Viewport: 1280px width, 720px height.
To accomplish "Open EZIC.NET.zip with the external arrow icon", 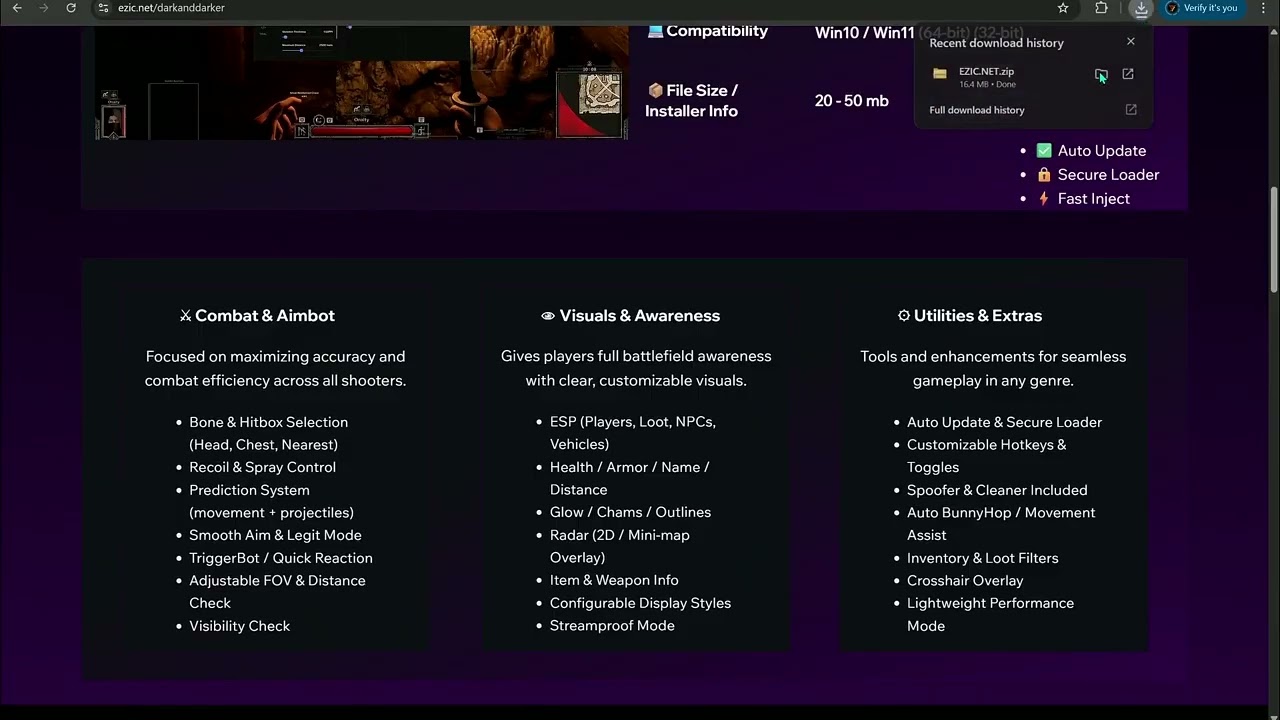I will [1128, 74].
